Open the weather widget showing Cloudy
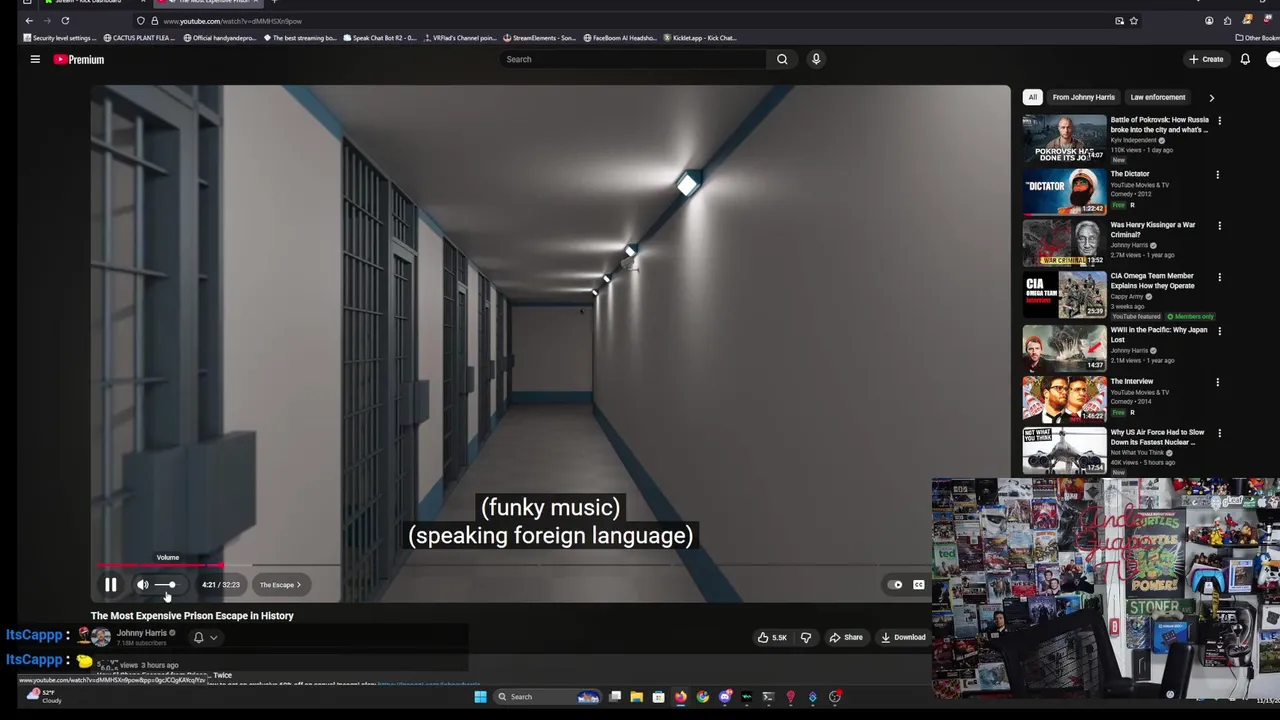 pos(45,696)
